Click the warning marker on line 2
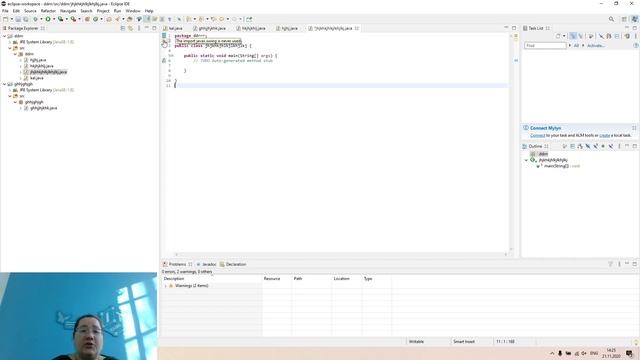 point(164,41)
